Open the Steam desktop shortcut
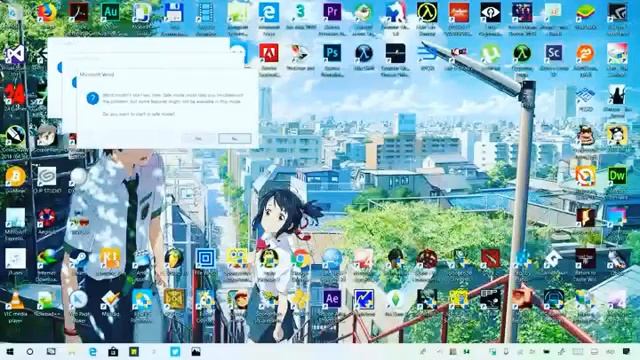 [x=78, y=259]
